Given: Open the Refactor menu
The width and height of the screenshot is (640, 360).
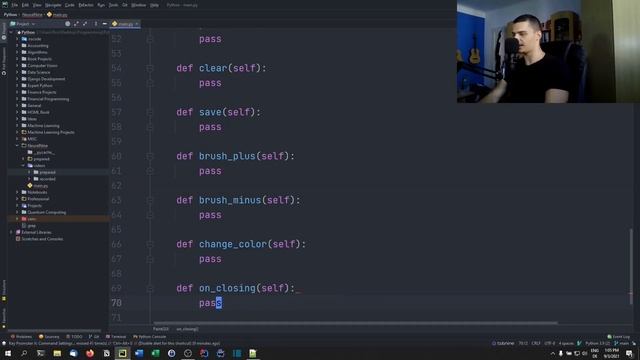Looking at the screenshot, I should pos(86,5).
